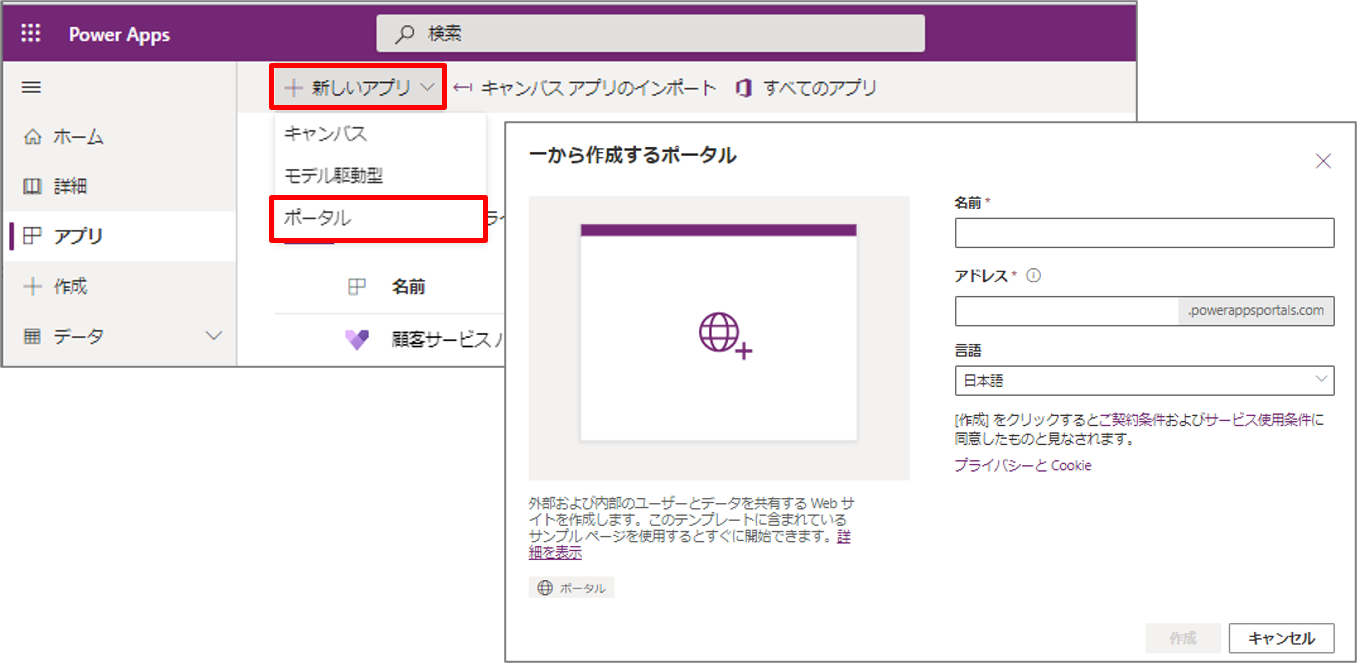Click the 作成 button in the dialog
Image resolution: width=1357 pixels, height=663 pixels.
click(1182, 638)
